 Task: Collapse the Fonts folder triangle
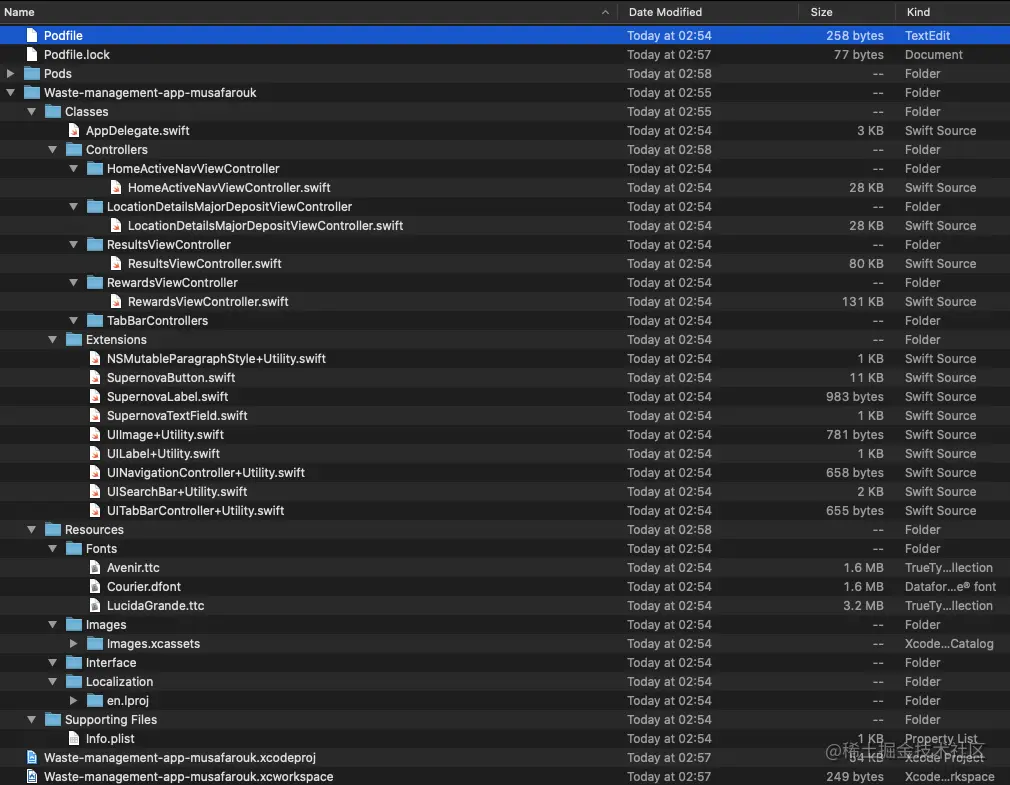click(x=53, y=549)
